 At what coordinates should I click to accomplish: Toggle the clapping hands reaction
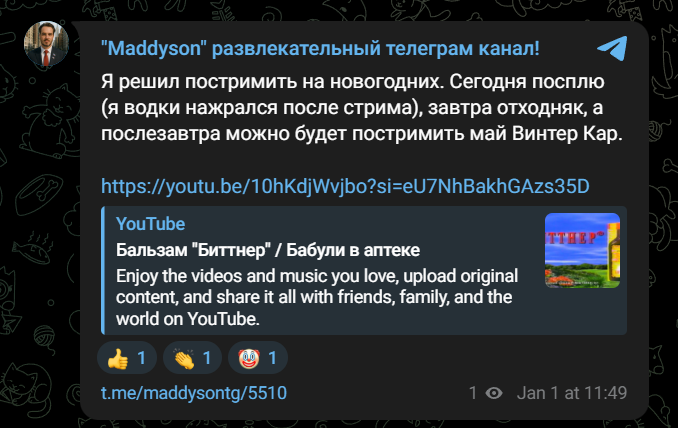point(192,358)
